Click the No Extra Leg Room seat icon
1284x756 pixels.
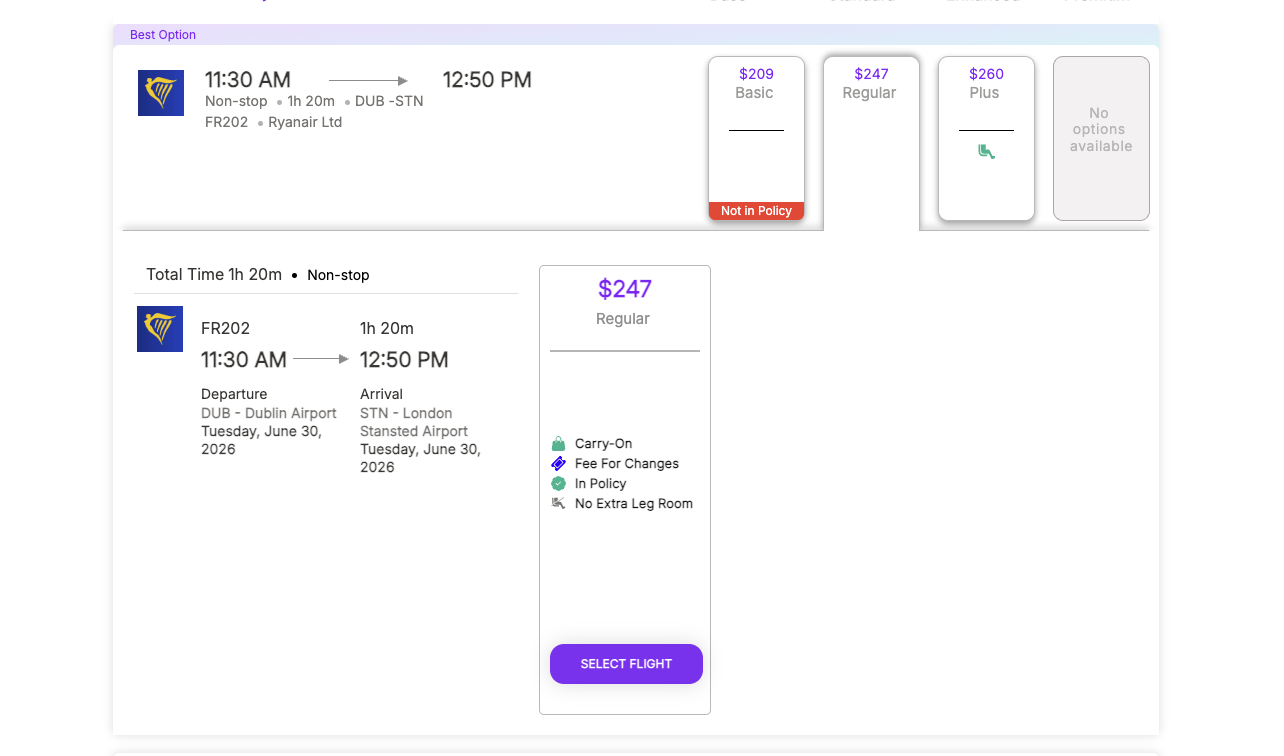click(558, 503)
